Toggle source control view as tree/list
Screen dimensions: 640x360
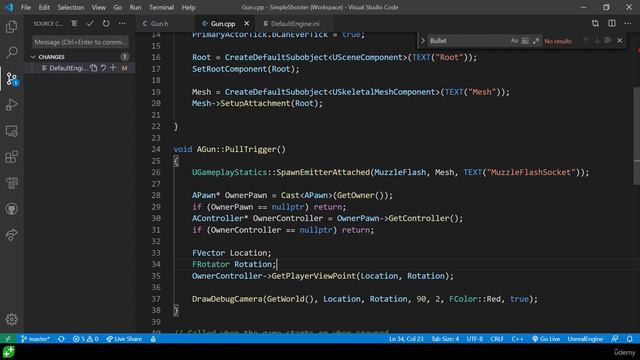tap(74, 24)
